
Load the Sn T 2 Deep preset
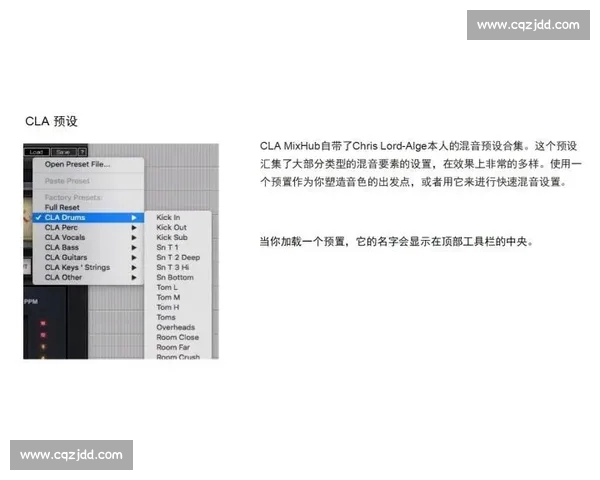tap(178, 257)
